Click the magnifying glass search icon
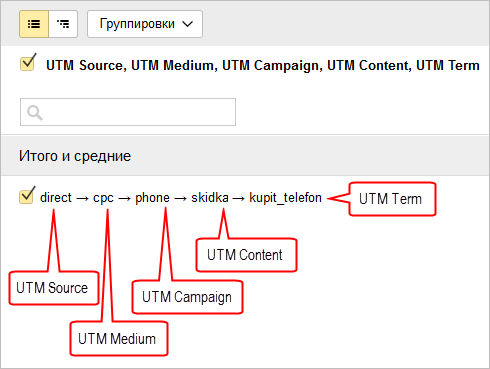 click(x=35, y=113)
